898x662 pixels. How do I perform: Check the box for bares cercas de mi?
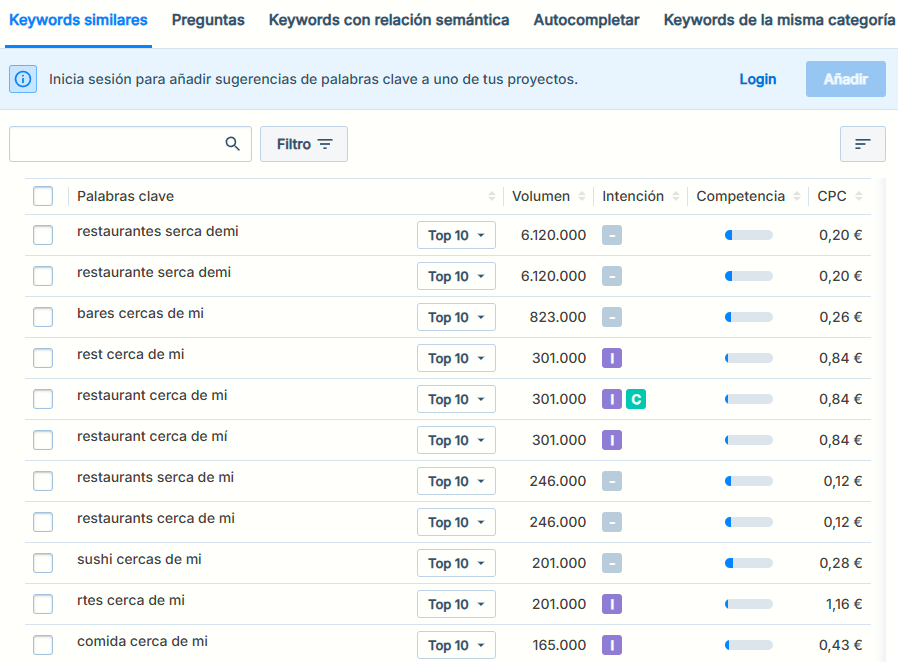tap(43, 317)
